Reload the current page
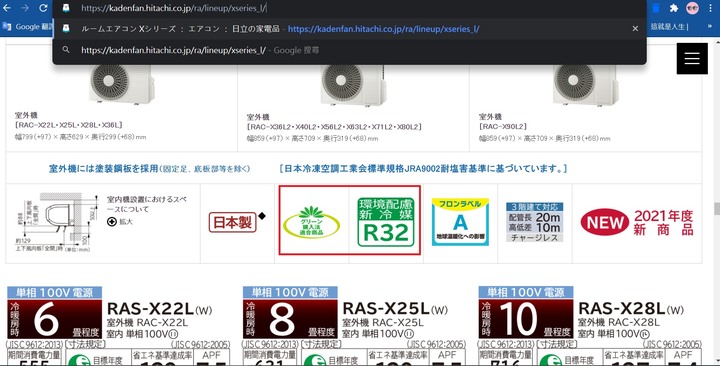Image resolution: width=720 pixels, height=366 pixels. pos(43,8)
